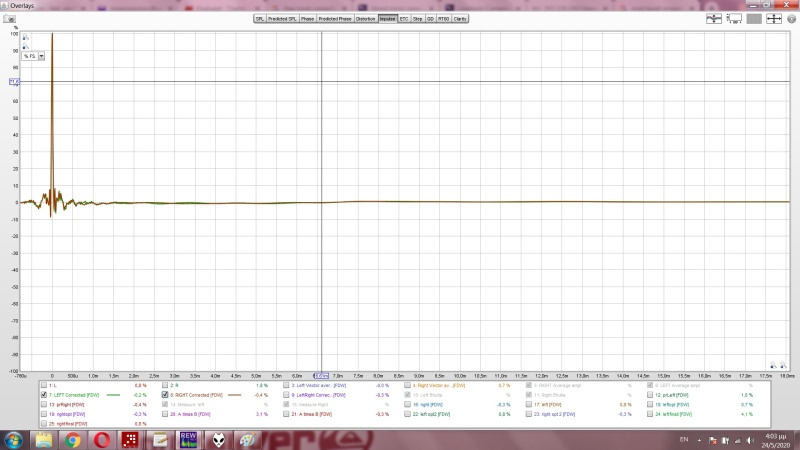Open the graph limits icon
This screenshot has height=450, width=800.
[734, 18]
